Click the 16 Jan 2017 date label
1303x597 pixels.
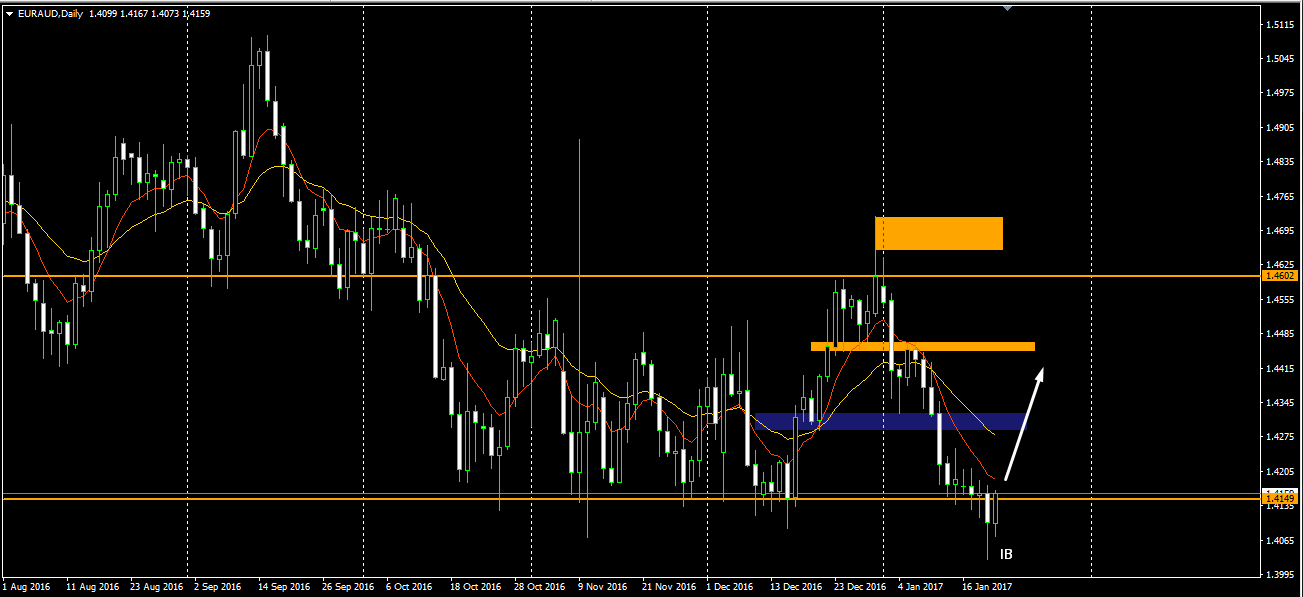987,587
